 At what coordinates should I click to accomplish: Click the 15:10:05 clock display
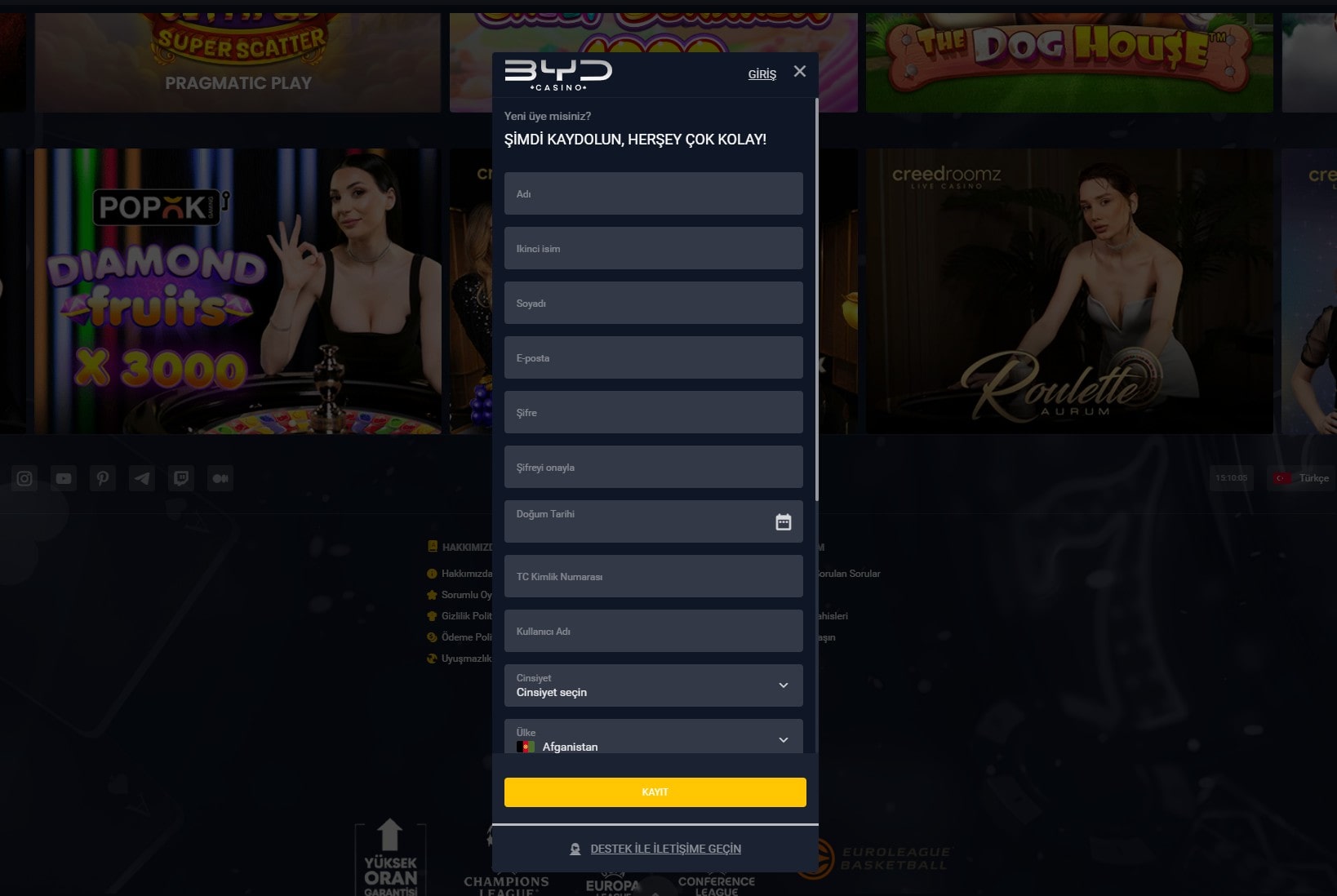point(1231,478)
